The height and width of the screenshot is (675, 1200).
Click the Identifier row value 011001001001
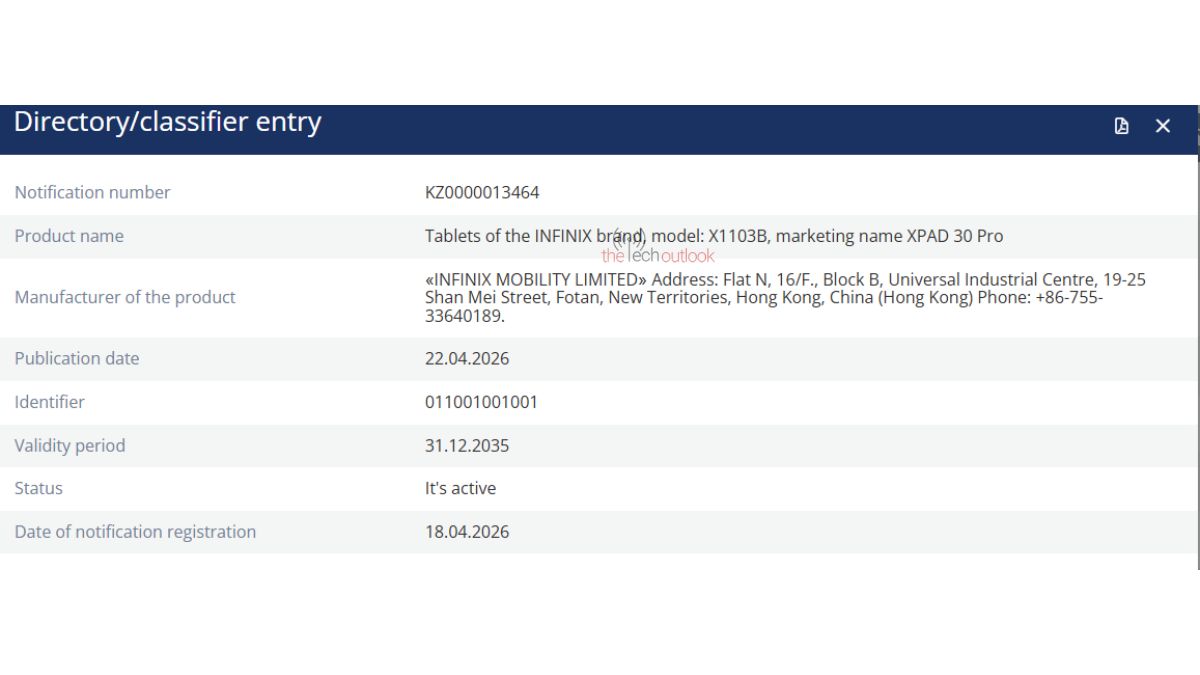coord(480,401)
